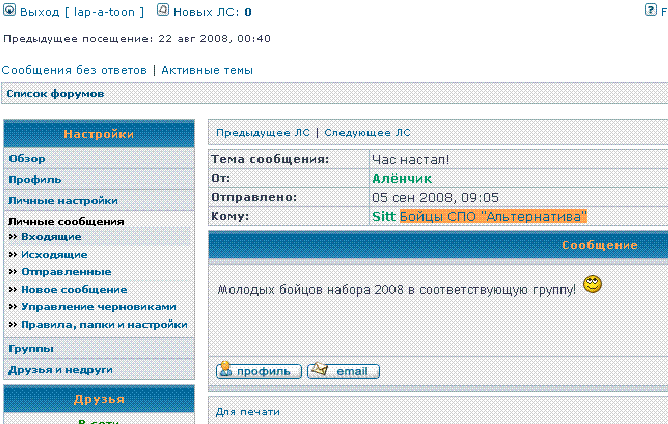Open the FAQ question mark icon

pos(651,9)
